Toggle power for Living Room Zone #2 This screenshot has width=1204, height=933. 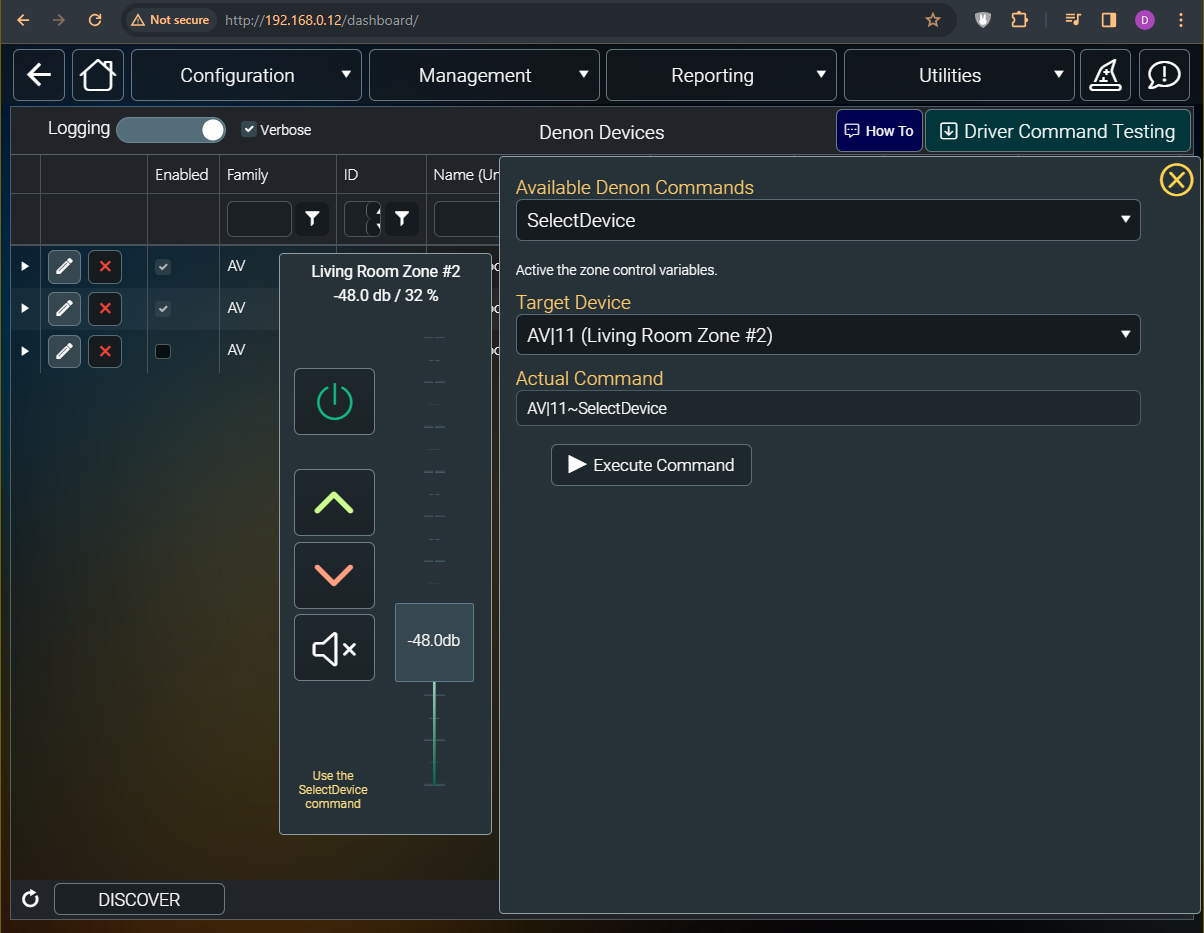coord(334,401)
